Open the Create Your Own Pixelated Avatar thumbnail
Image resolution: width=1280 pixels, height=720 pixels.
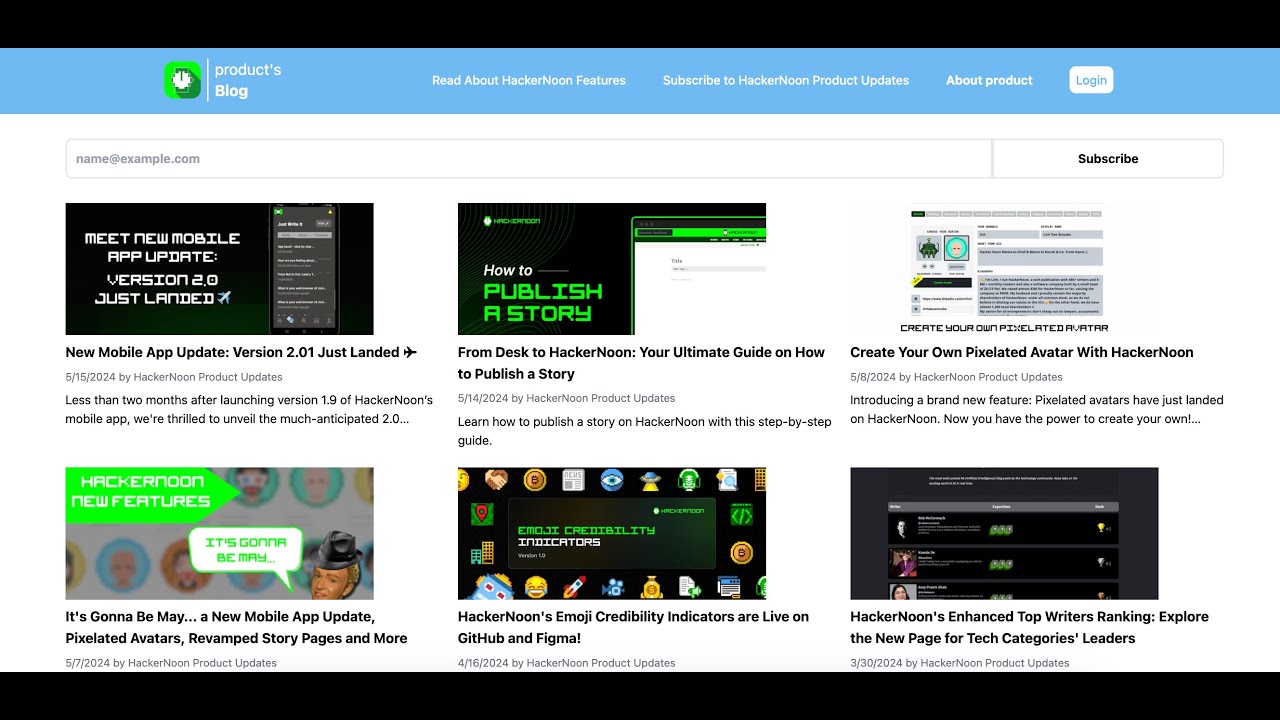coord(1004,269)
